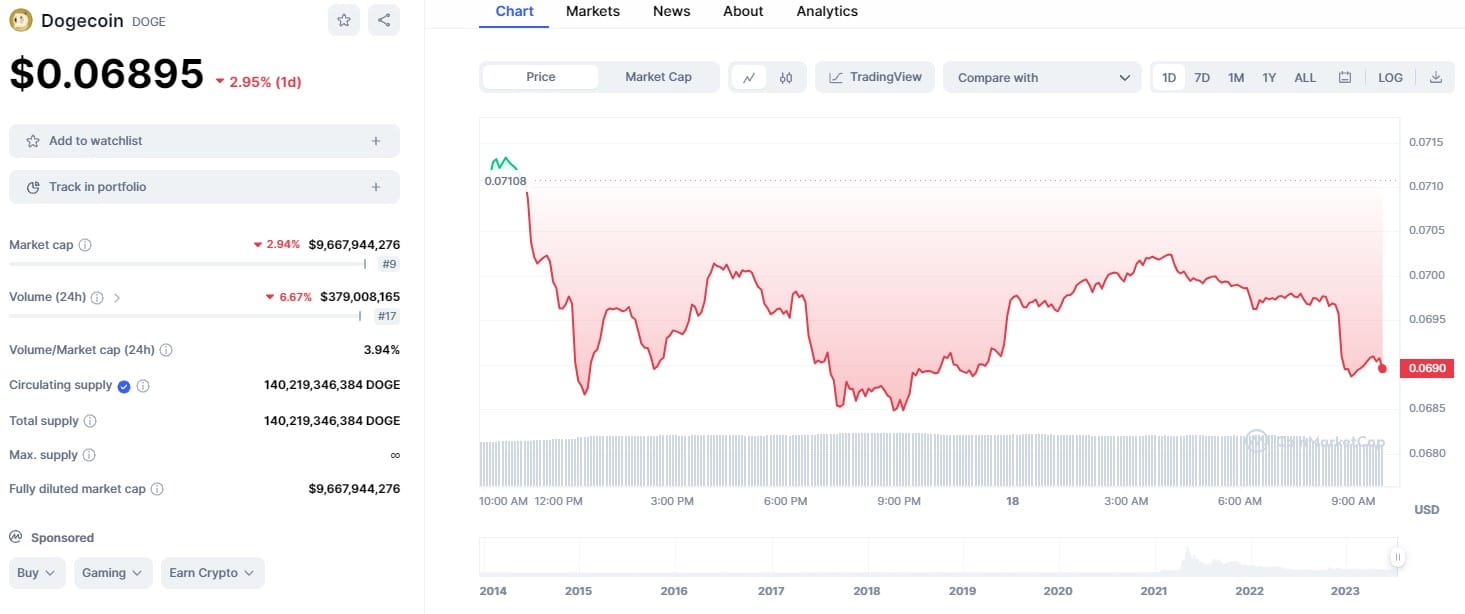Expand the Earn Crypto dropdown

point(212,573)
